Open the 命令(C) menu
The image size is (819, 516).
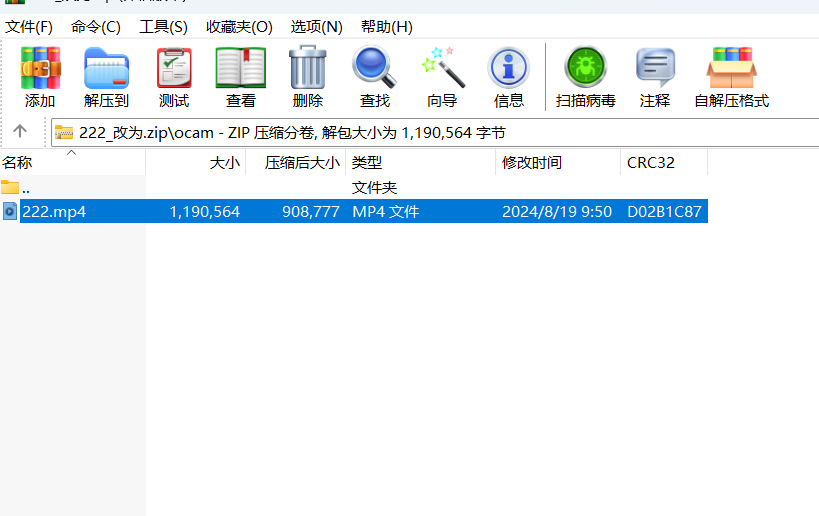[x=96, y=27]
